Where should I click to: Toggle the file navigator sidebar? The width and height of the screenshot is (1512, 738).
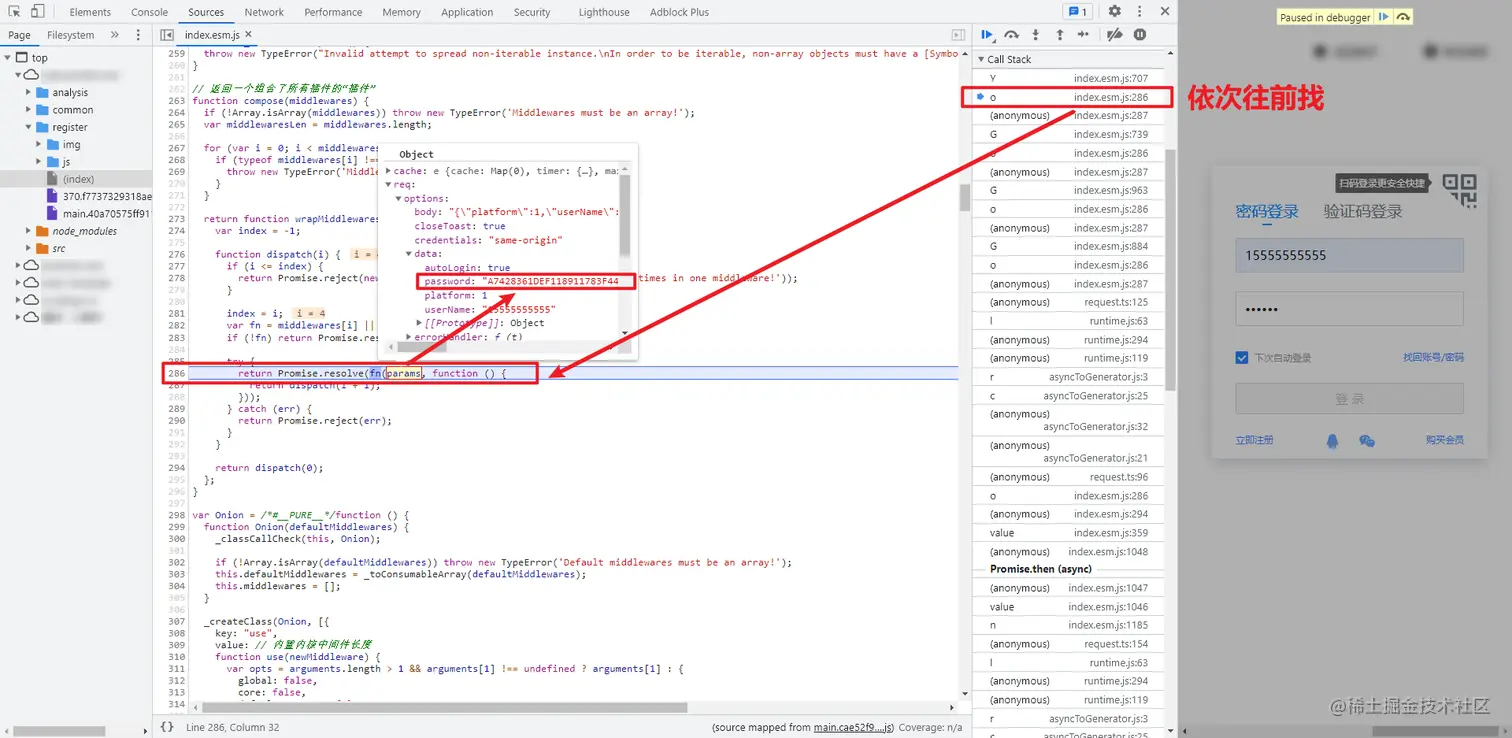coord(166,35)
